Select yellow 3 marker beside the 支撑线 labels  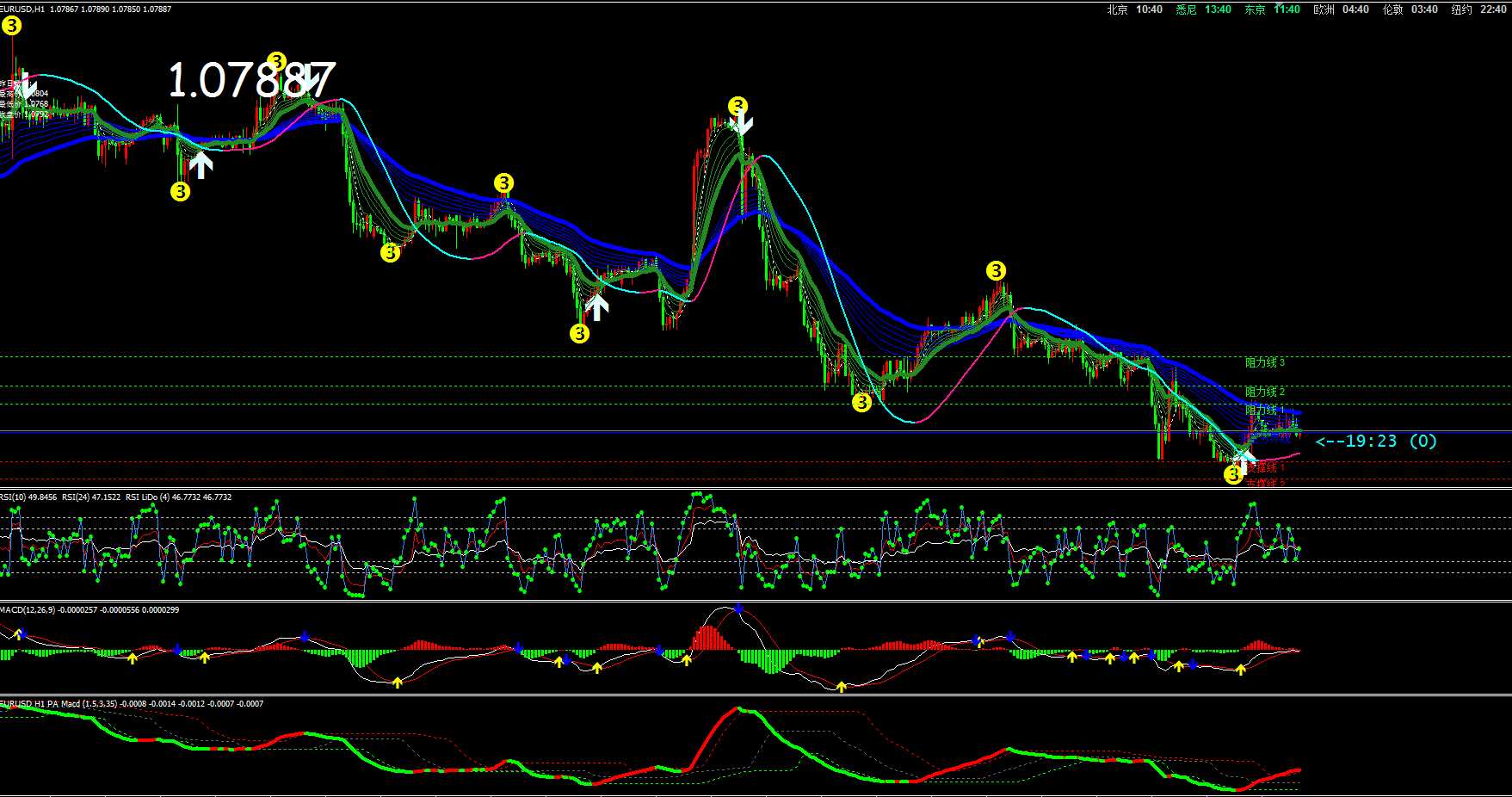pyautogui.click(x=1234, y=474)
